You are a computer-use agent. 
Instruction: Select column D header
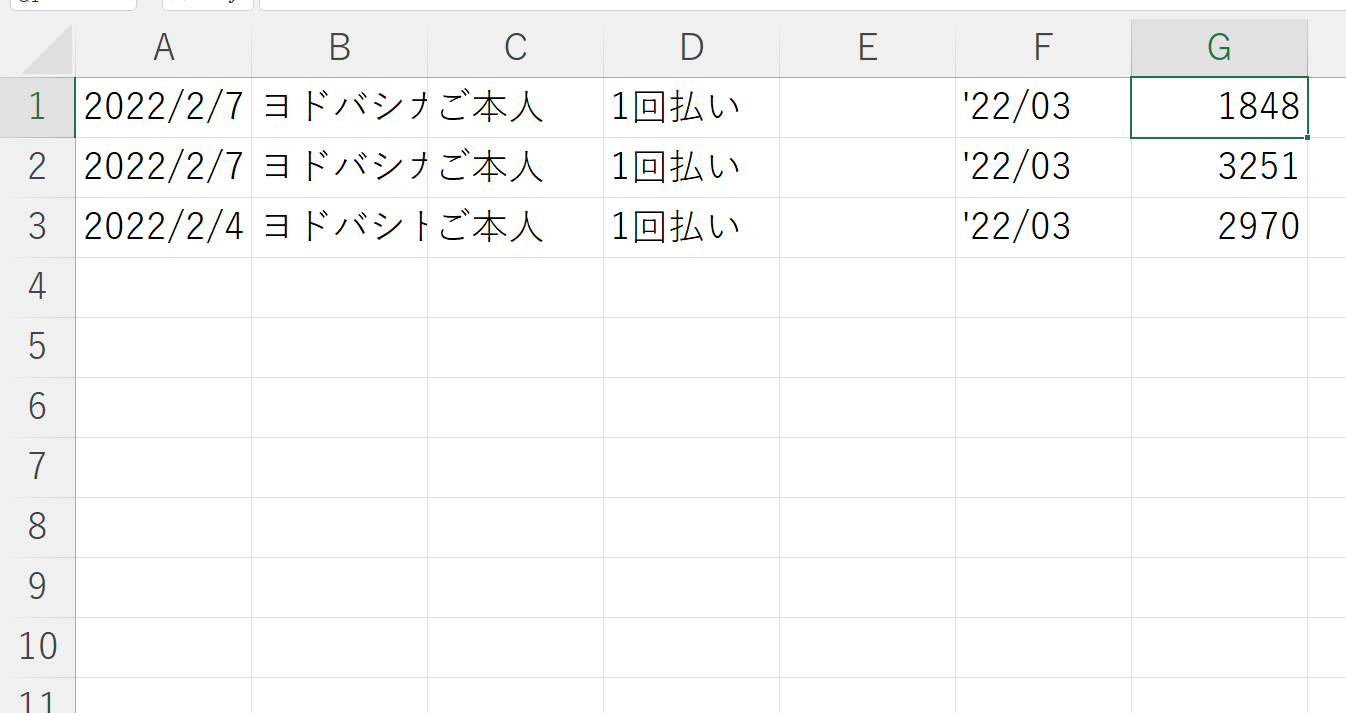click(691, 47)
